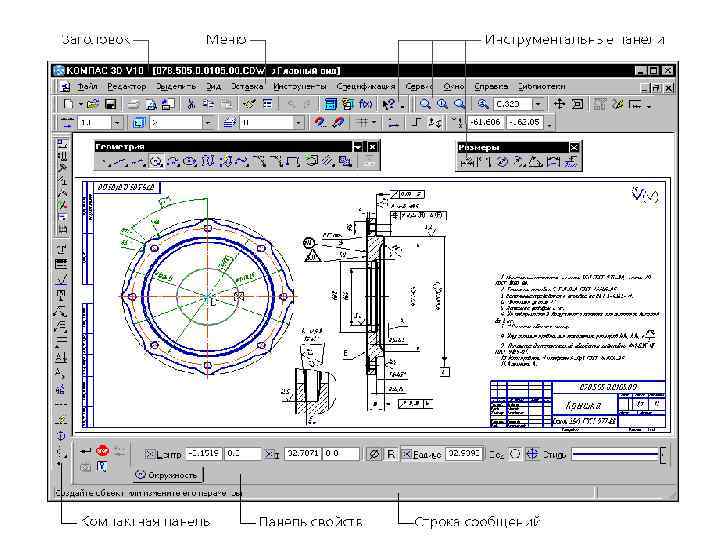Open the Выделить menu
The width and height of the screenshot is (720, 540).
[x=176, y=86]
